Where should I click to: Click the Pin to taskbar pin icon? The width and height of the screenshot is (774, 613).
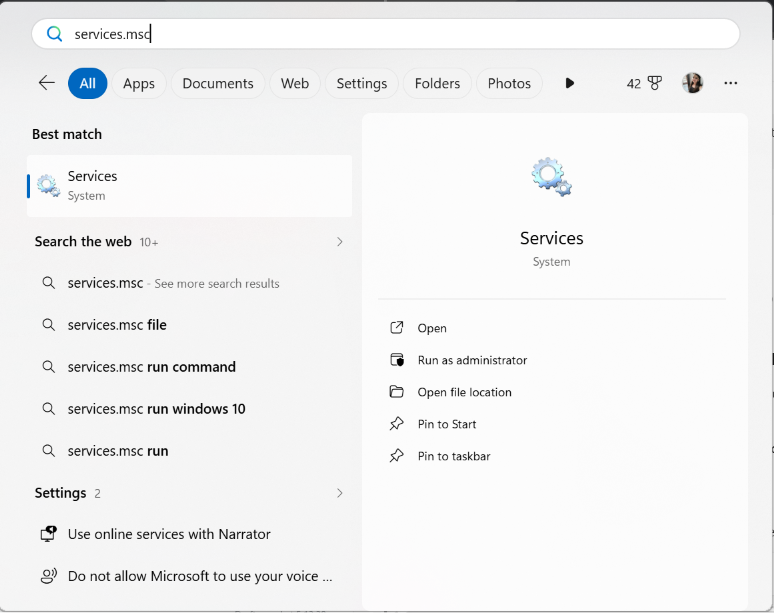coord(397,456)
